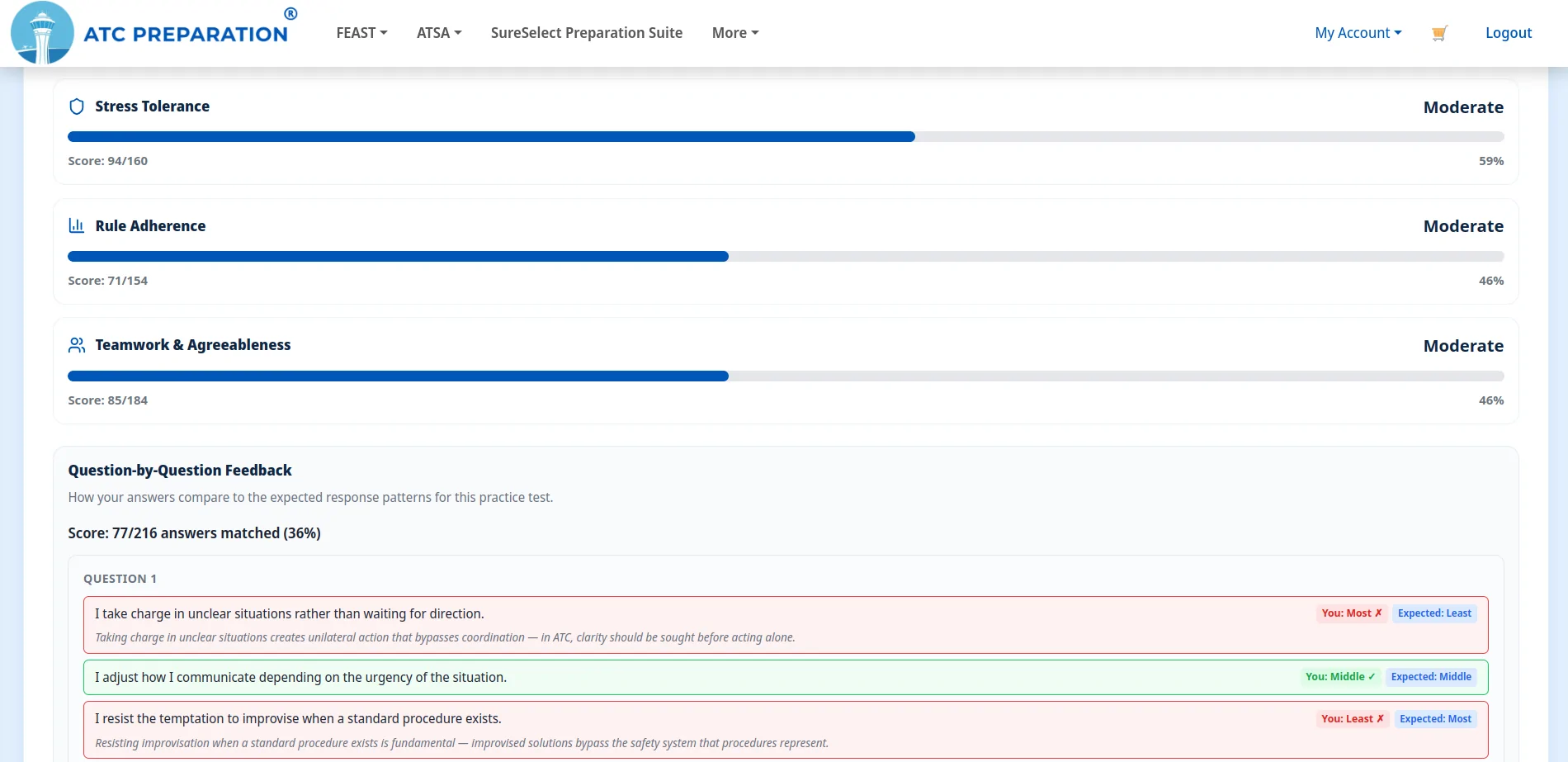Click the 46% value for Rule Adherence

[1491, 281]
